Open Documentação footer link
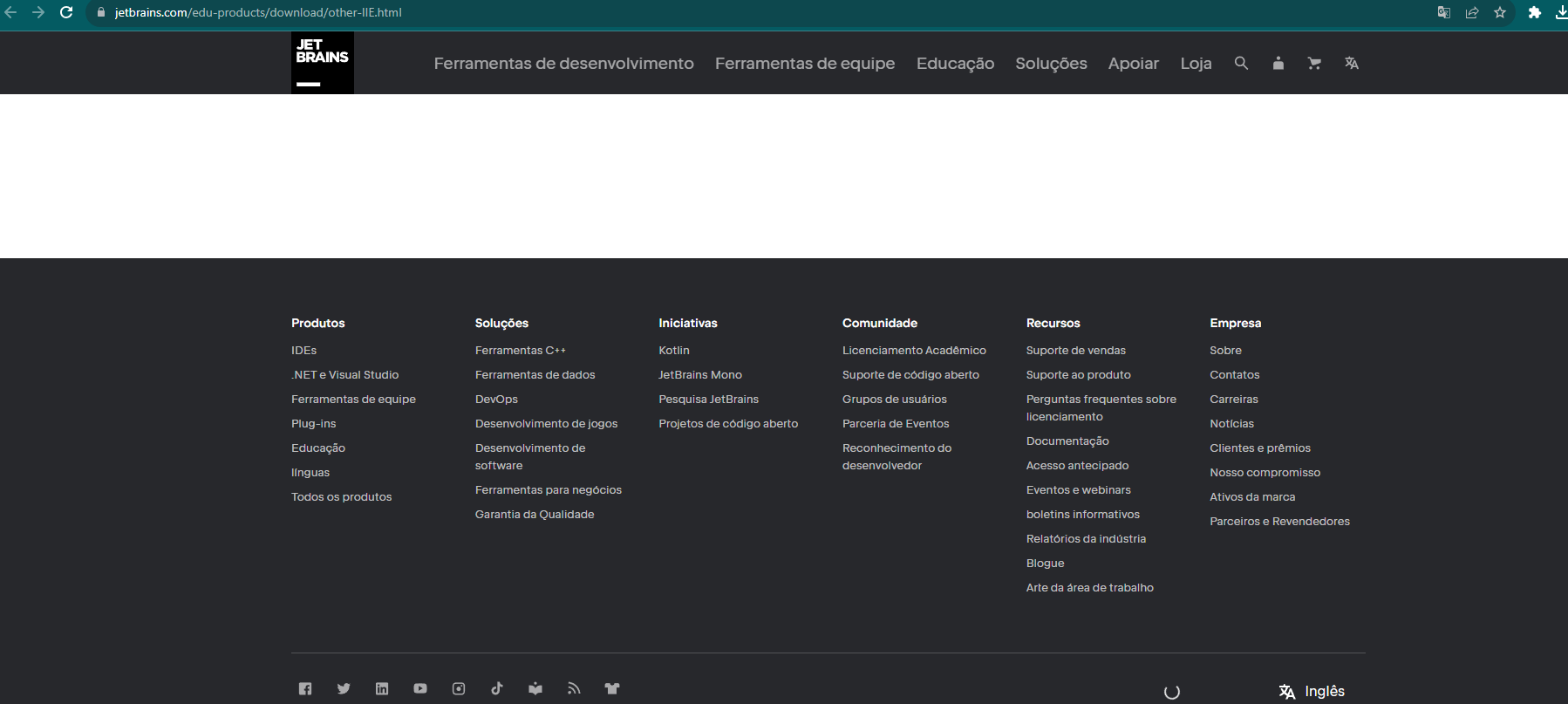1568x704 pixels. [x=1067, y=441]
